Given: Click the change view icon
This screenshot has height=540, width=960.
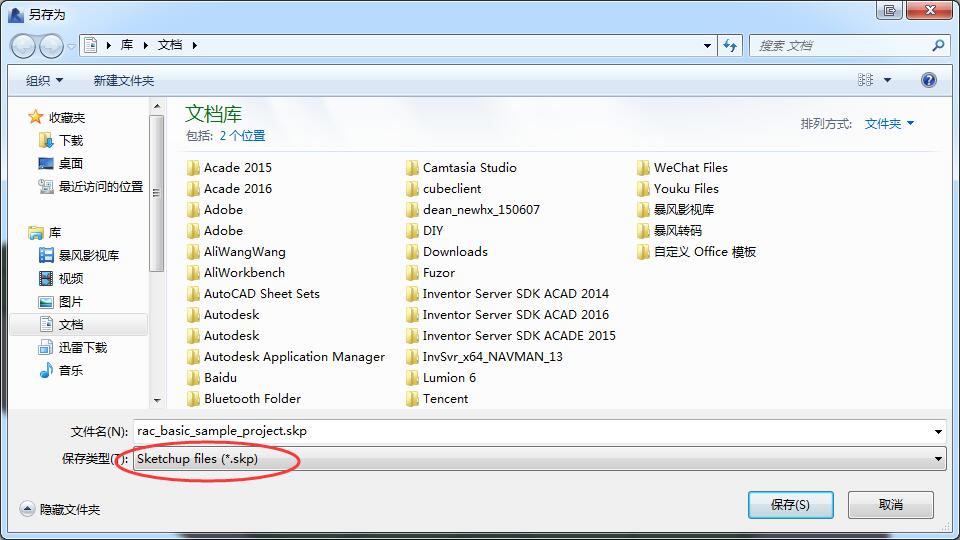Looking at the screenshot, I should click(865, 80).
